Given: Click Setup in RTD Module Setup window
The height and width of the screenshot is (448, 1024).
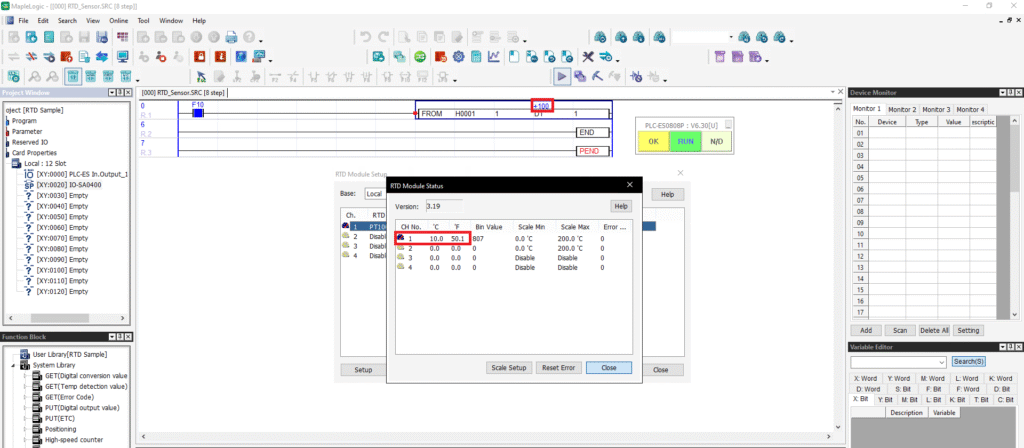Looking at the screenshot, I should pos(363,370).
